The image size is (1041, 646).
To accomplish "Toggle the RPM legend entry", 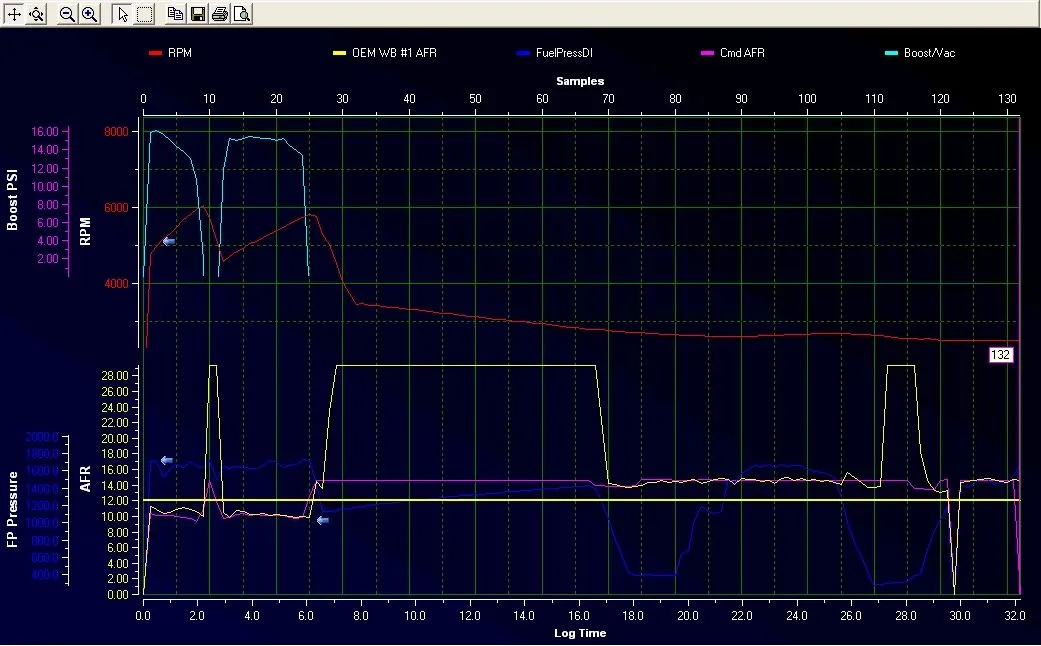I will [180, 53].
